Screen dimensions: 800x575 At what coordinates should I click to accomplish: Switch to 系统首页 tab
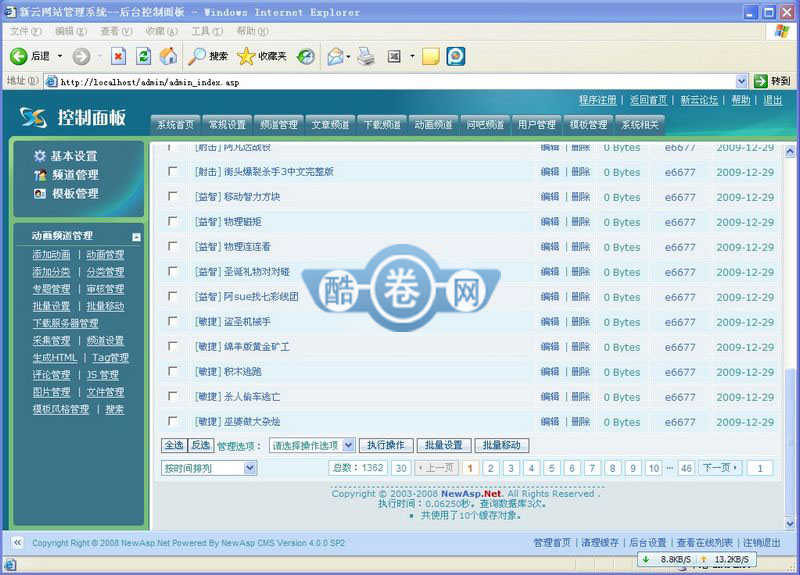pyautogui.click(x=176, y=125)
